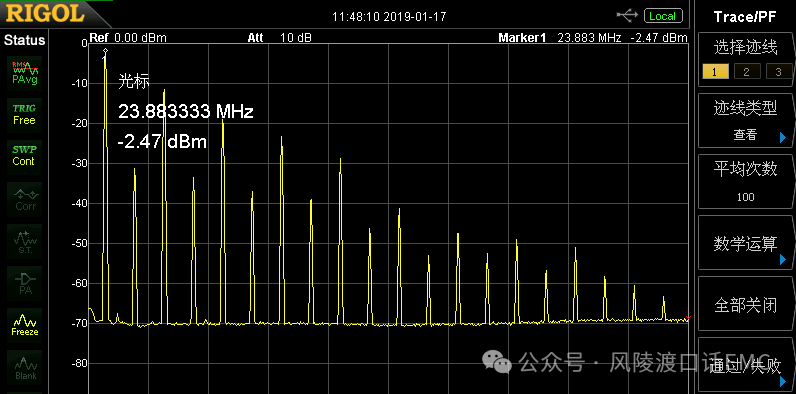Screen dimensions: 796x394
Task: Select trace 3 in trace selector
Action: (x=778, y=72)
